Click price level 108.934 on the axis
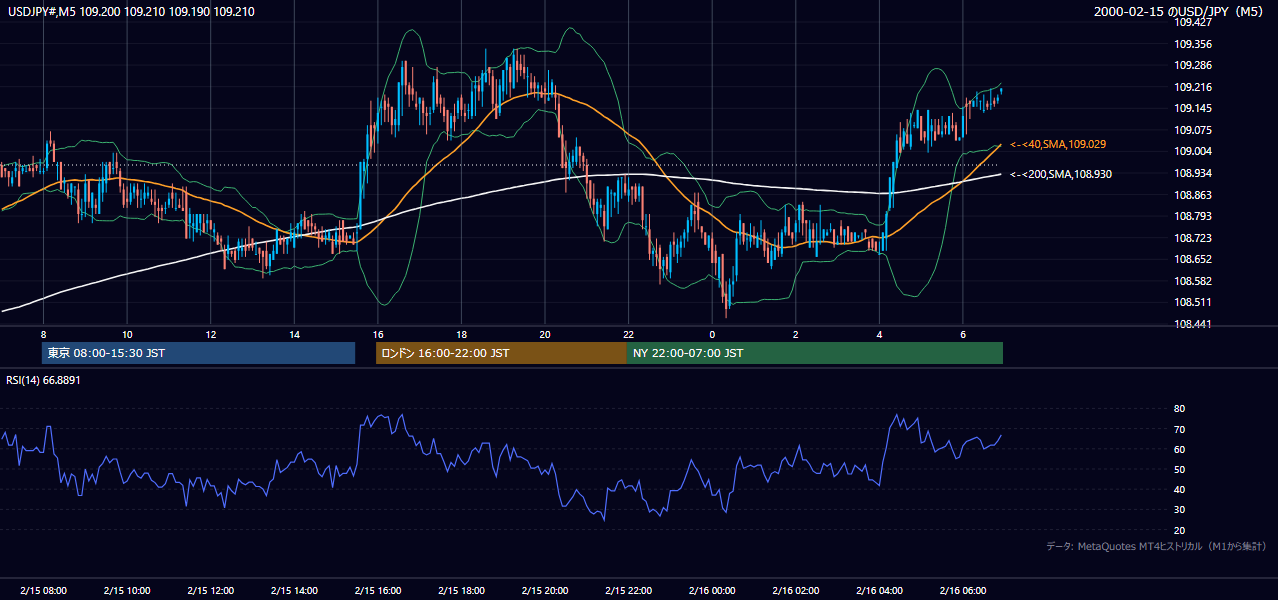This screenshot has height=600, width=1278. [x=1193, y=173]
